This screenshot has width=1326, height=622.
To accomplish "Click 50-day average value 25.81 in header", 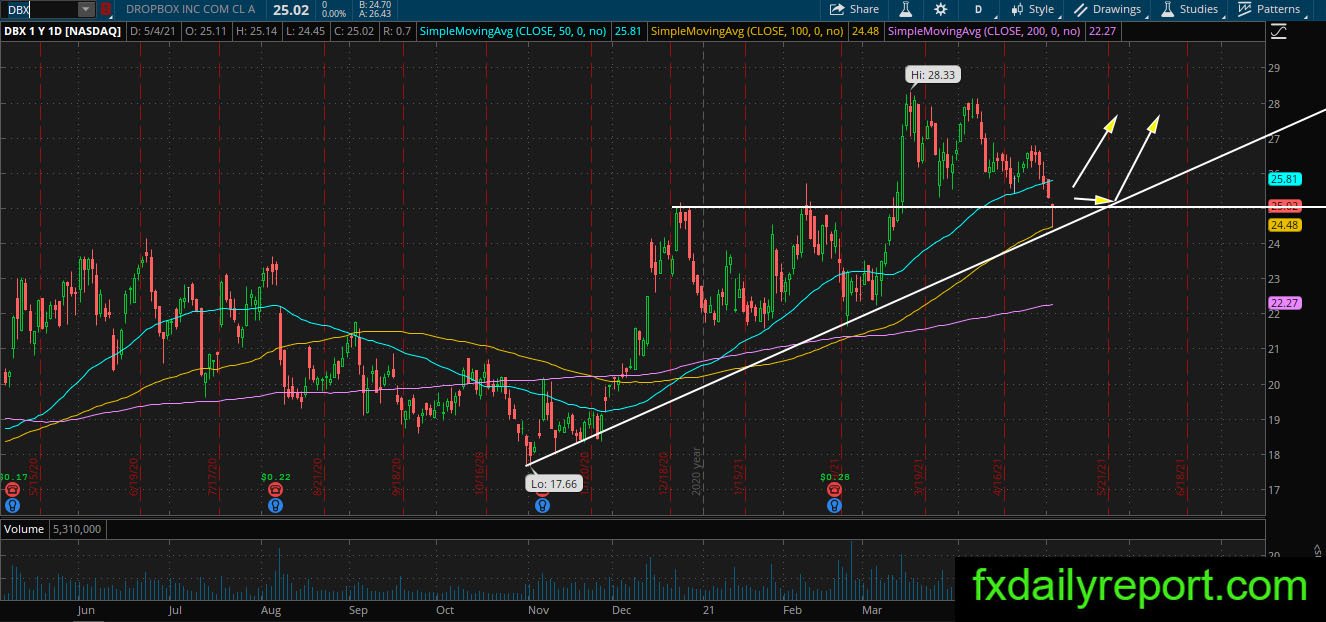I will [627, 32].
